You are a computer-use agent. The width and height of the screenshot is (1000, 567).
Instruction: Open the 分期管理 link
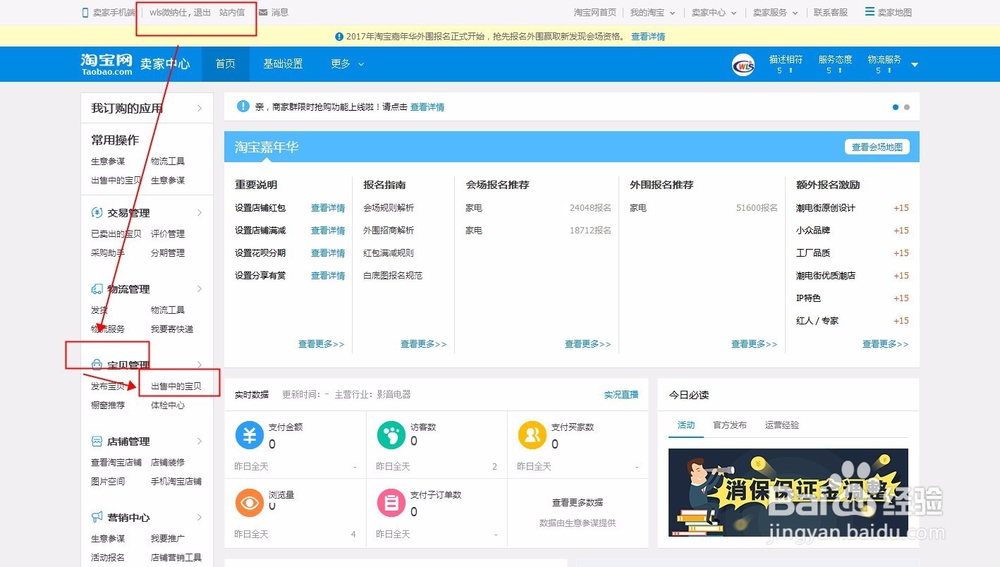coord(168,253)
